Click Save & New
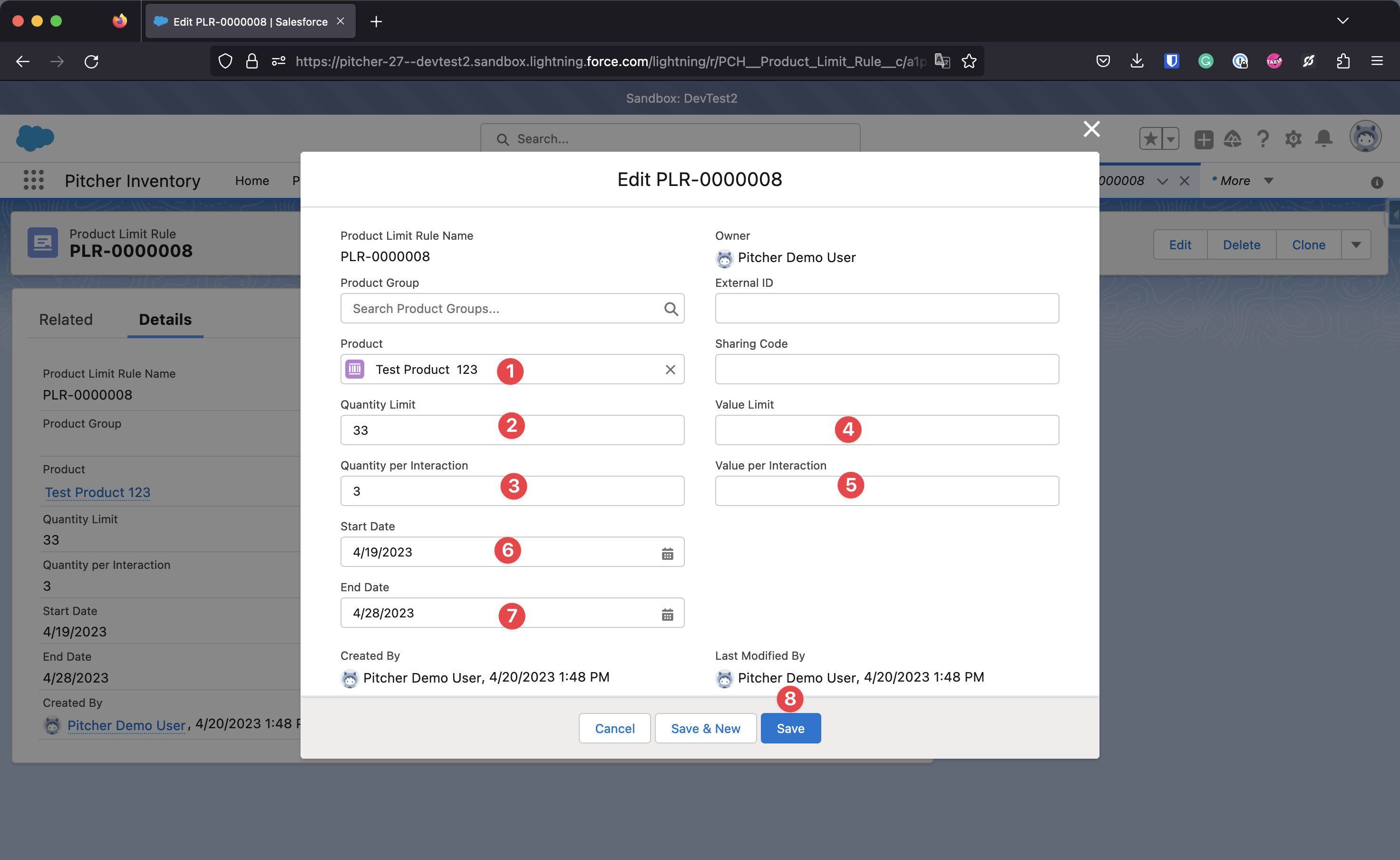This screenshot has width=1400, height=860. coord(705,728)
